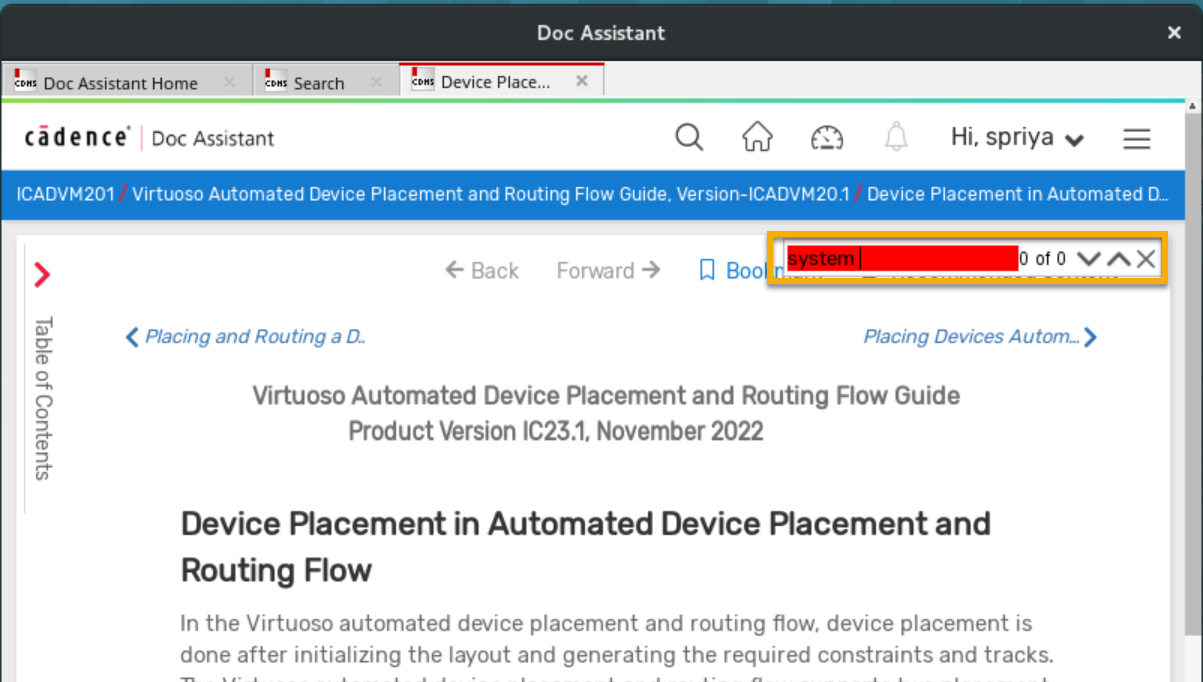This screenshot has height=682, width=1203.
Task: Jump to next find match arrow
Action: coord(1089,259)
